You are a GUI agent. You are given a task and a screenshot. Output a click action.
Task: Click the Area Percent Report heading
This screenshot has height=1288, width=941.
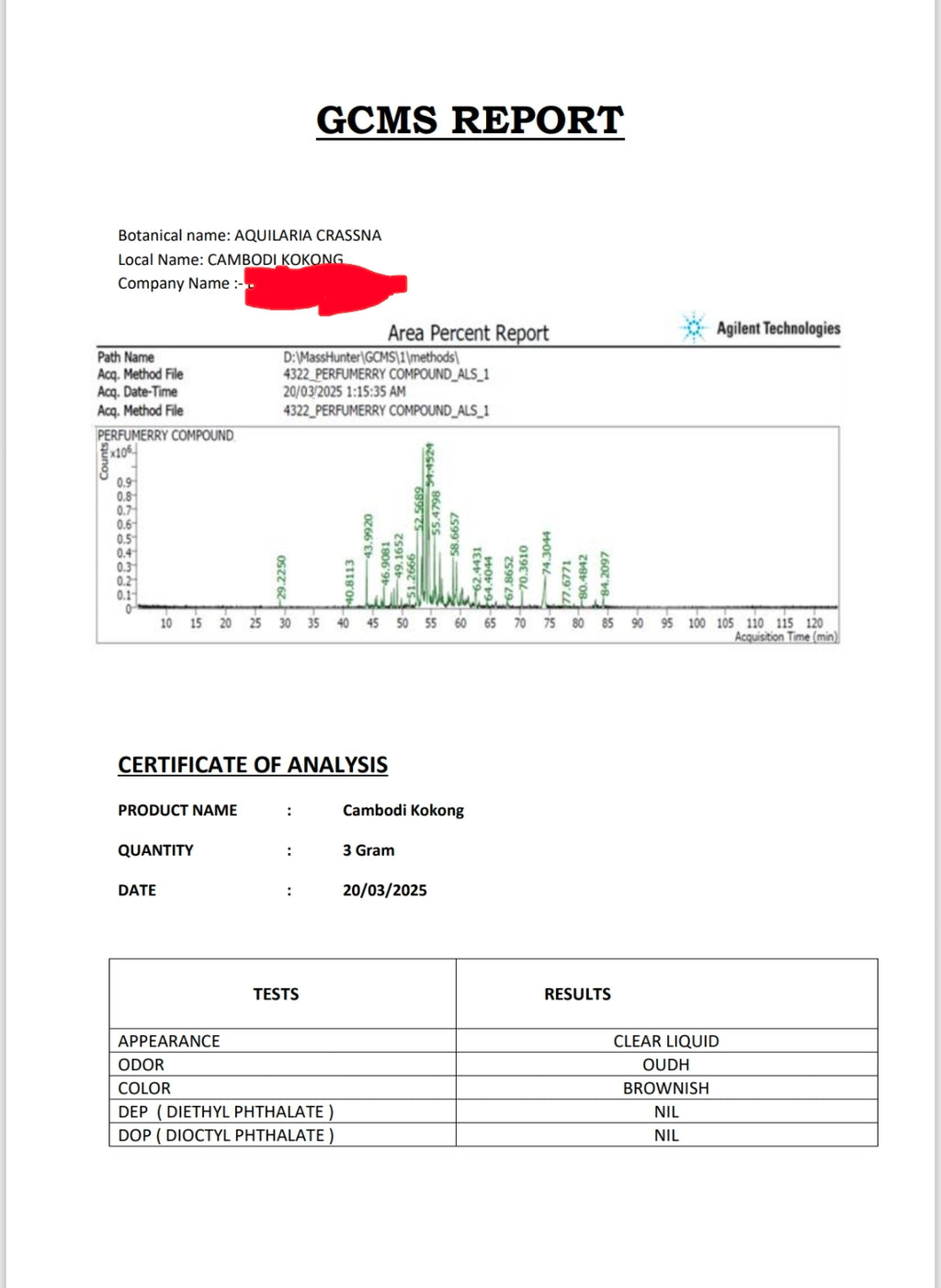coord(468,333)
